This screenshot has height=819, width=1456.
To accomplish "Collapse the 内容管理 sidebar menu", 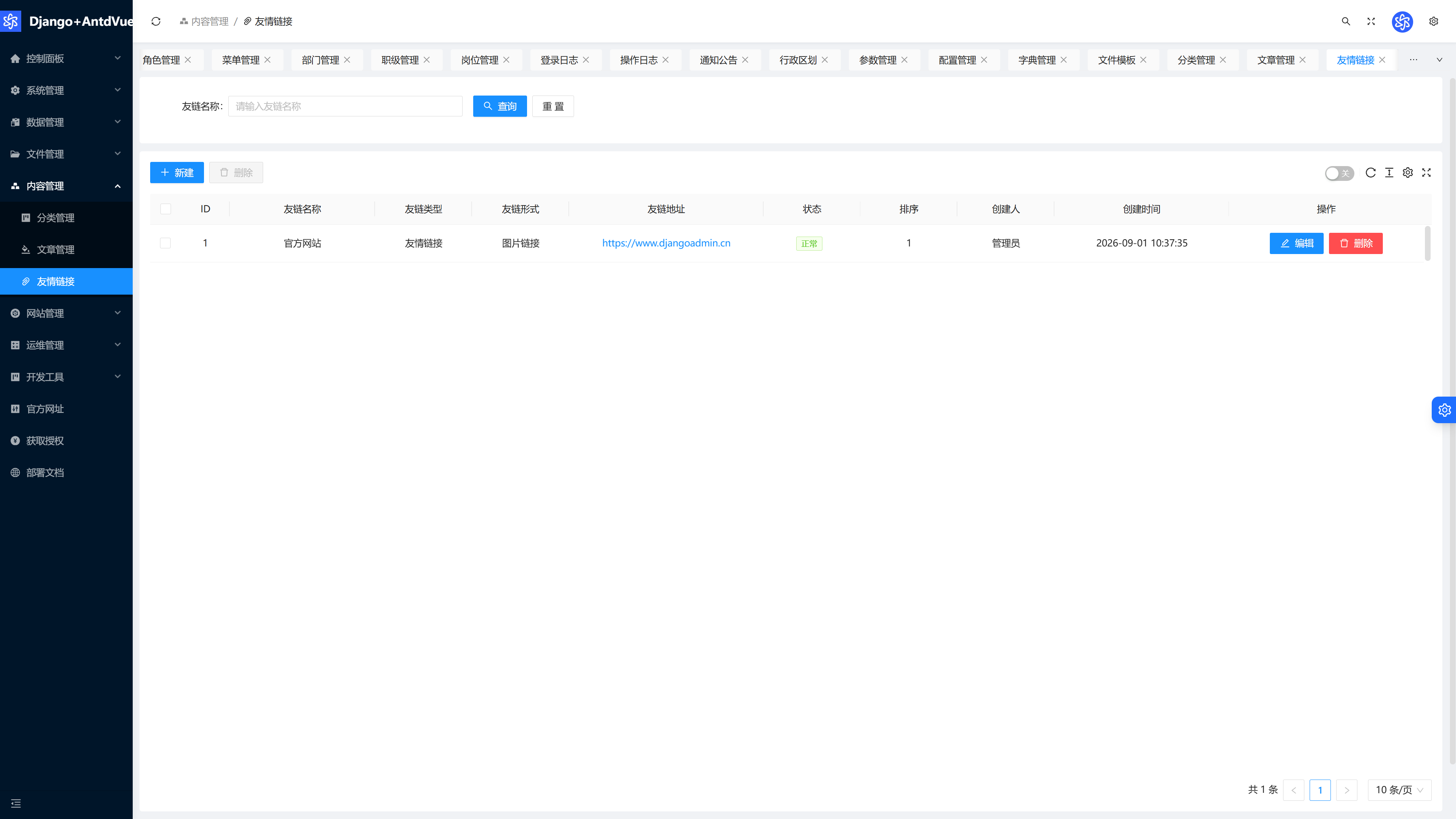I will click(66, 186).
